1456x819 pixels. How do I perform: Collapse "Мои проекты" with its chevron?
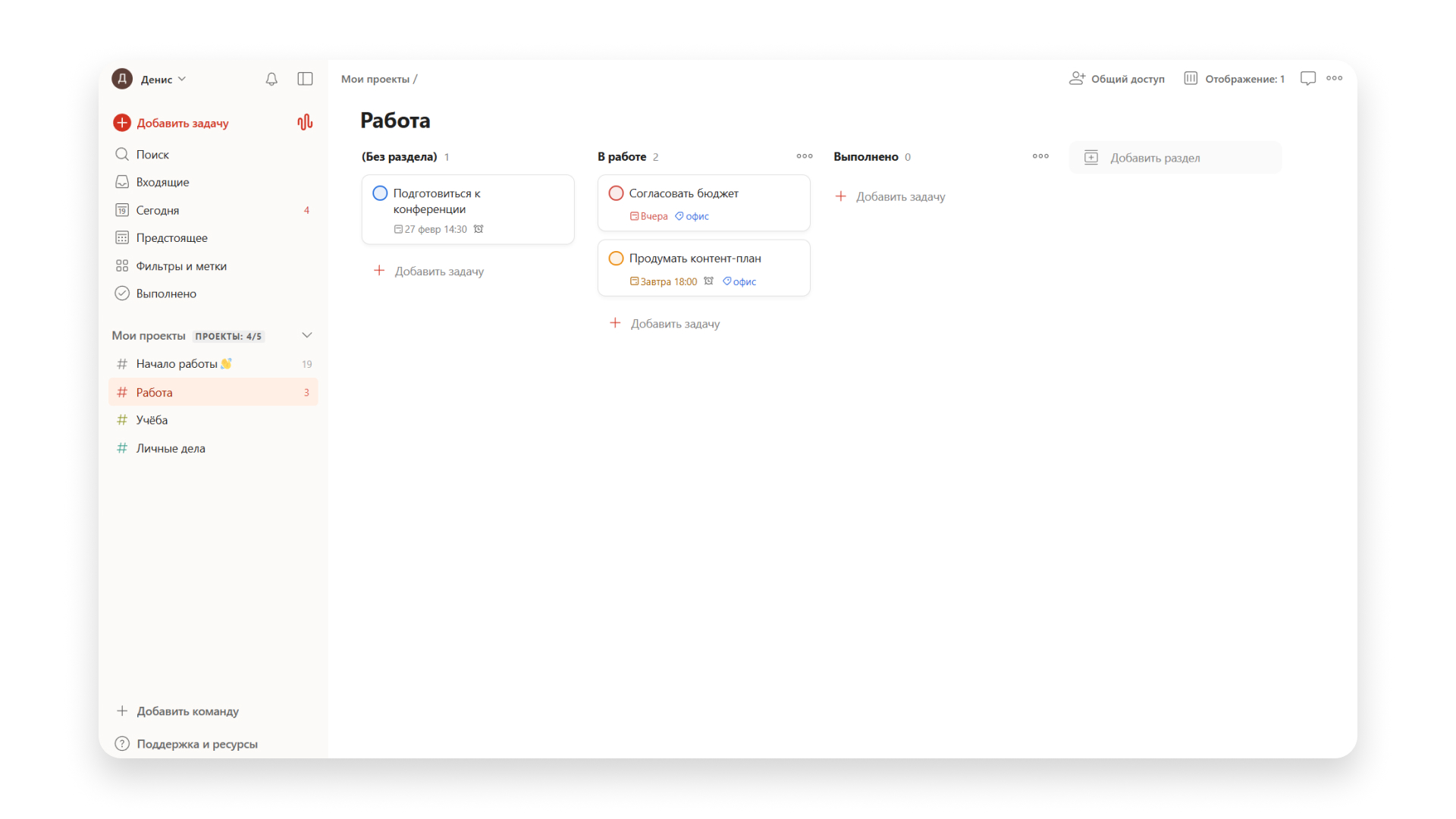tap(307, 334)
